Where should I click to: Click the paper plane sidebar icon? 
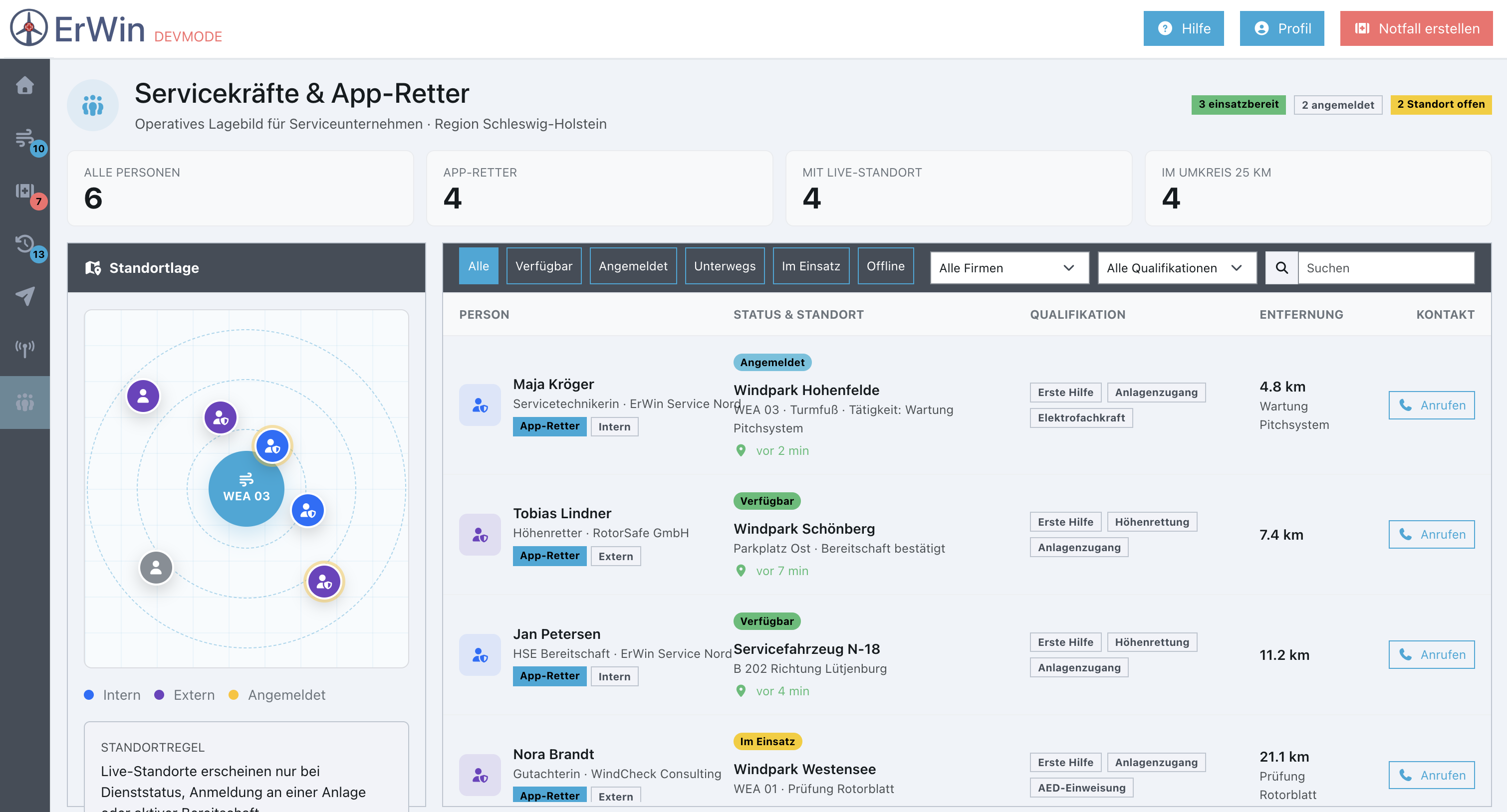point(24,296)
